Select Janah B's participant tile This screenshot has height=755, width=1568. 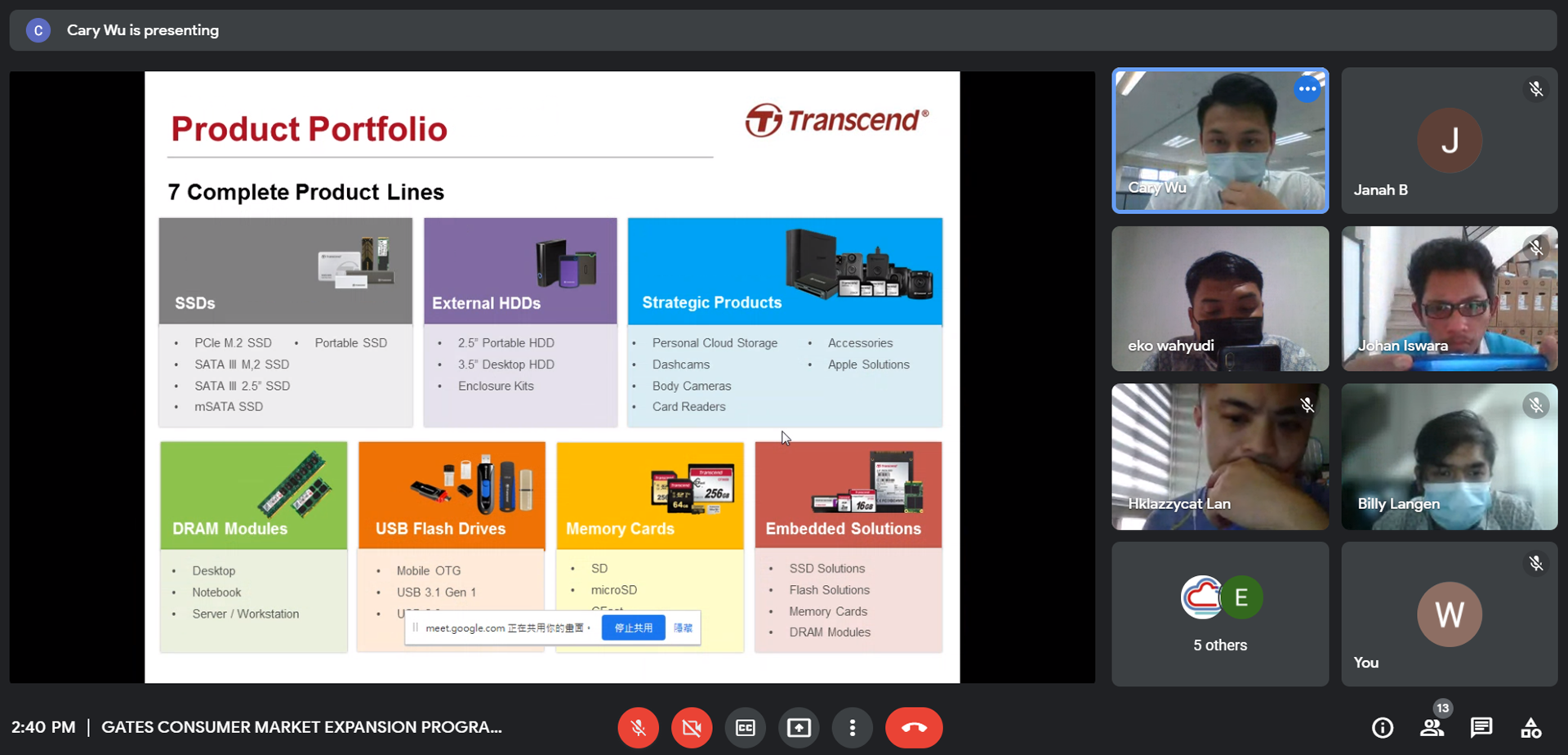tap(1450, 141)
